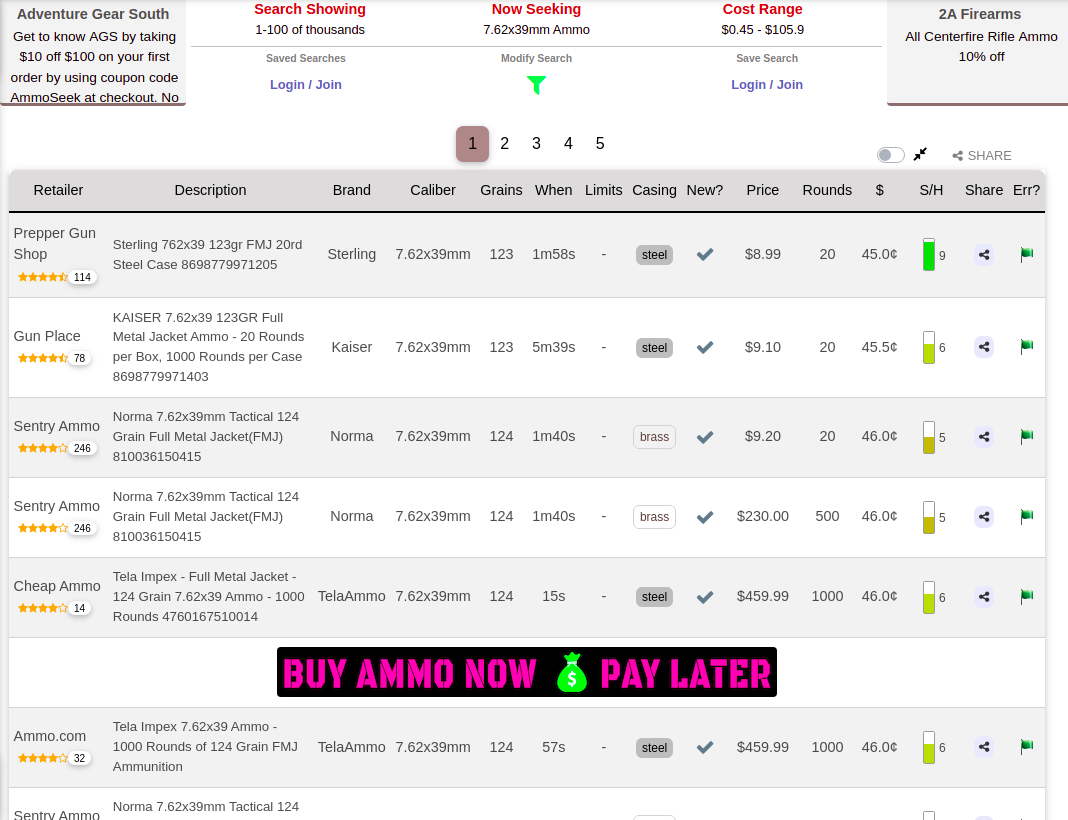Flag an error on Cheap Ammo row
This screenshot has height=820, width=1068.
pyautogui.click(x=1026, y=597)
